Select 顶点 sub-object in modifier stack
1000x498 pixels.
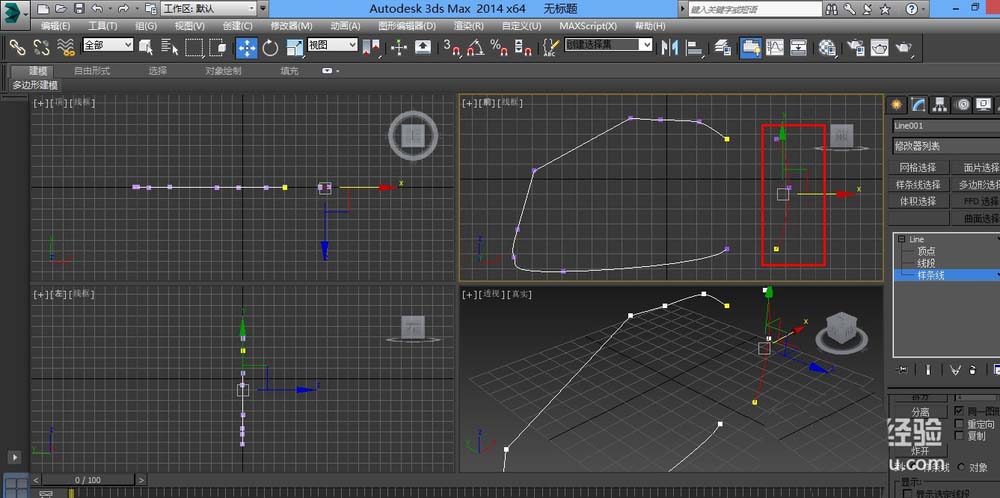click(926, 251)
